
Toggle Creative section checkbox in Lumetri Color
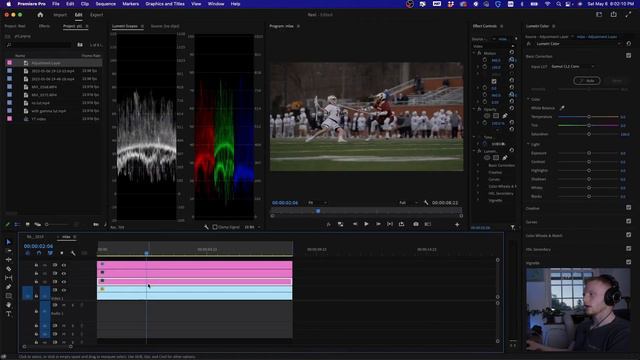point(629,208)
